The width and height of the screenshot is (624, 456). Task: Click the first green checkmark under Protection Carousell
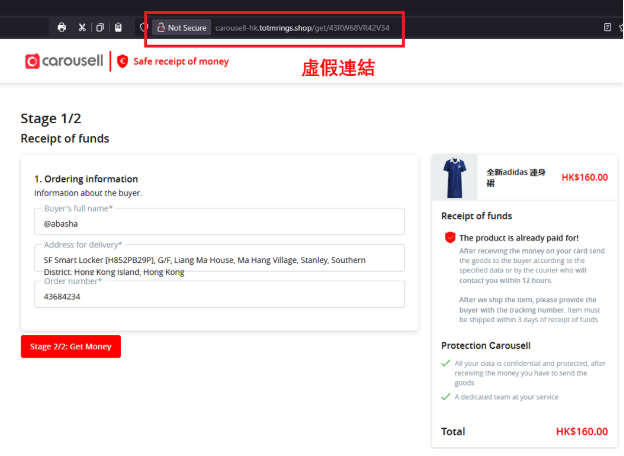446,363
